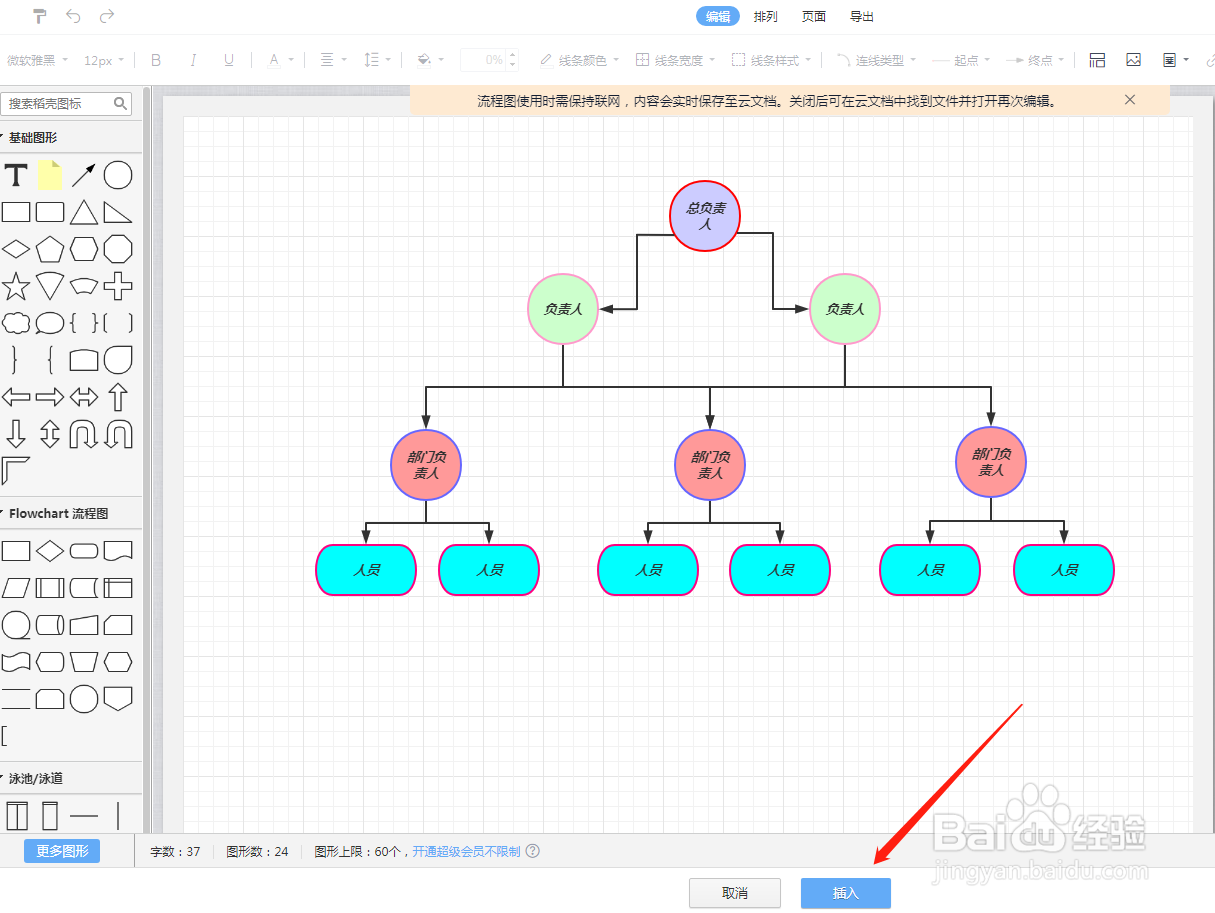Click the layout template icon in toolbar

click(1097, 60)
